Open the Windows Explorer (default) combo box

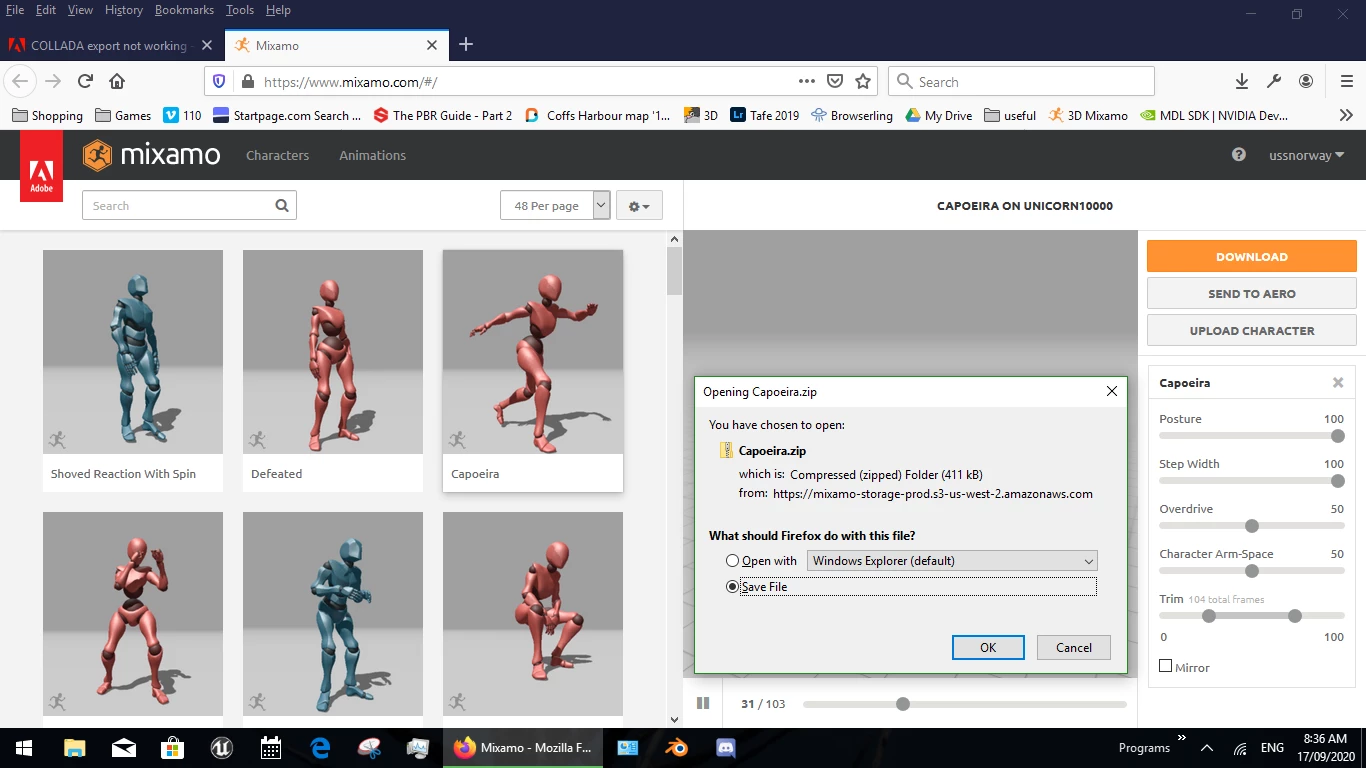[952, 561]
